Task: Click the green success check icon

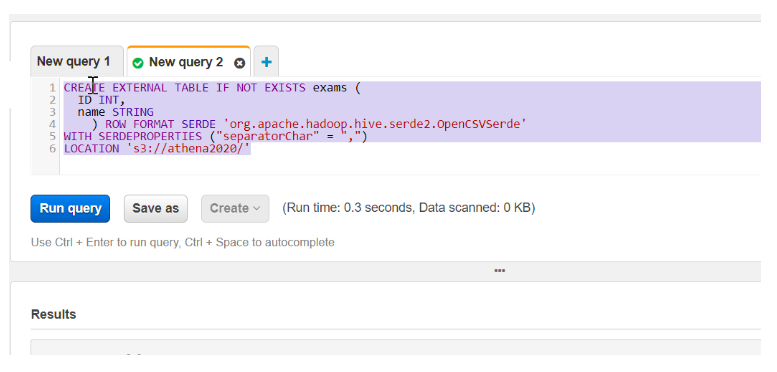Action: pyautogui.click(x=138, y=63)
